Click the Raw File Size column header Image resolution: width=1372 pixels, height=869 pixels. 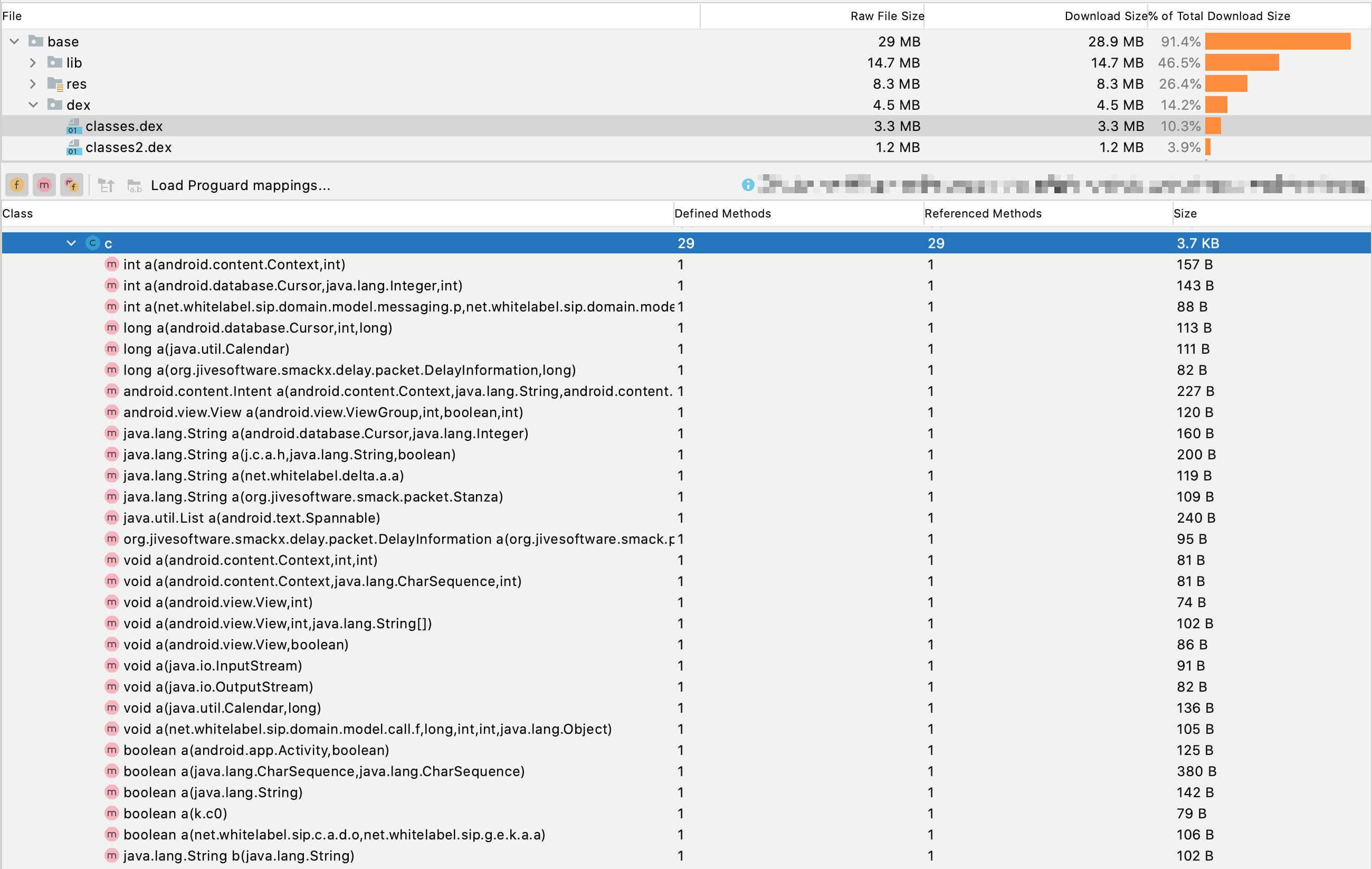click(x=887, y=16)
